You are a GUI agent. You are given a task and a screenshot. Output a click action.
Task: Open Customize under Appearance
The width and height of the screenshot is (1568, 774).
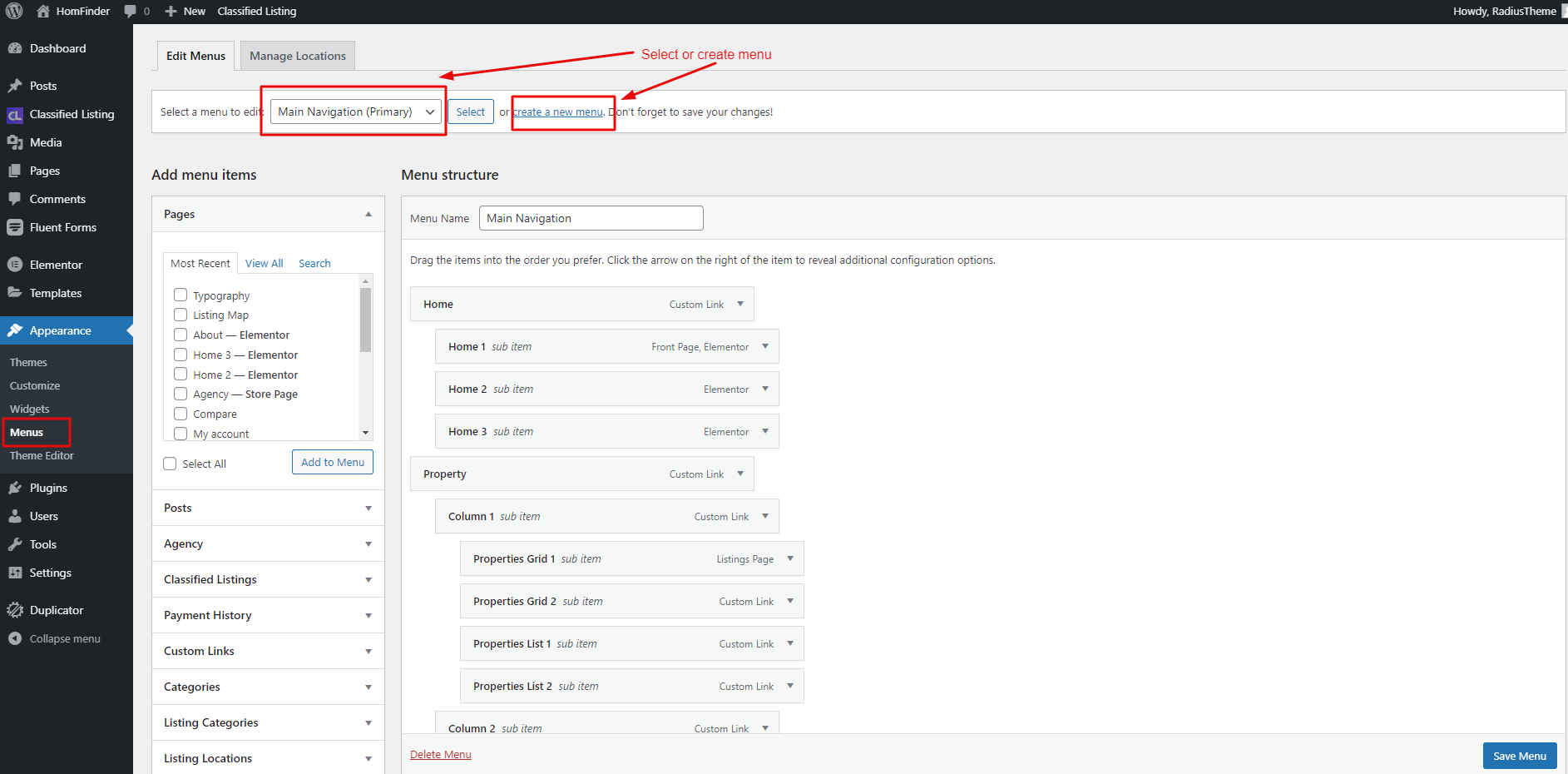[x=35, y=385]
